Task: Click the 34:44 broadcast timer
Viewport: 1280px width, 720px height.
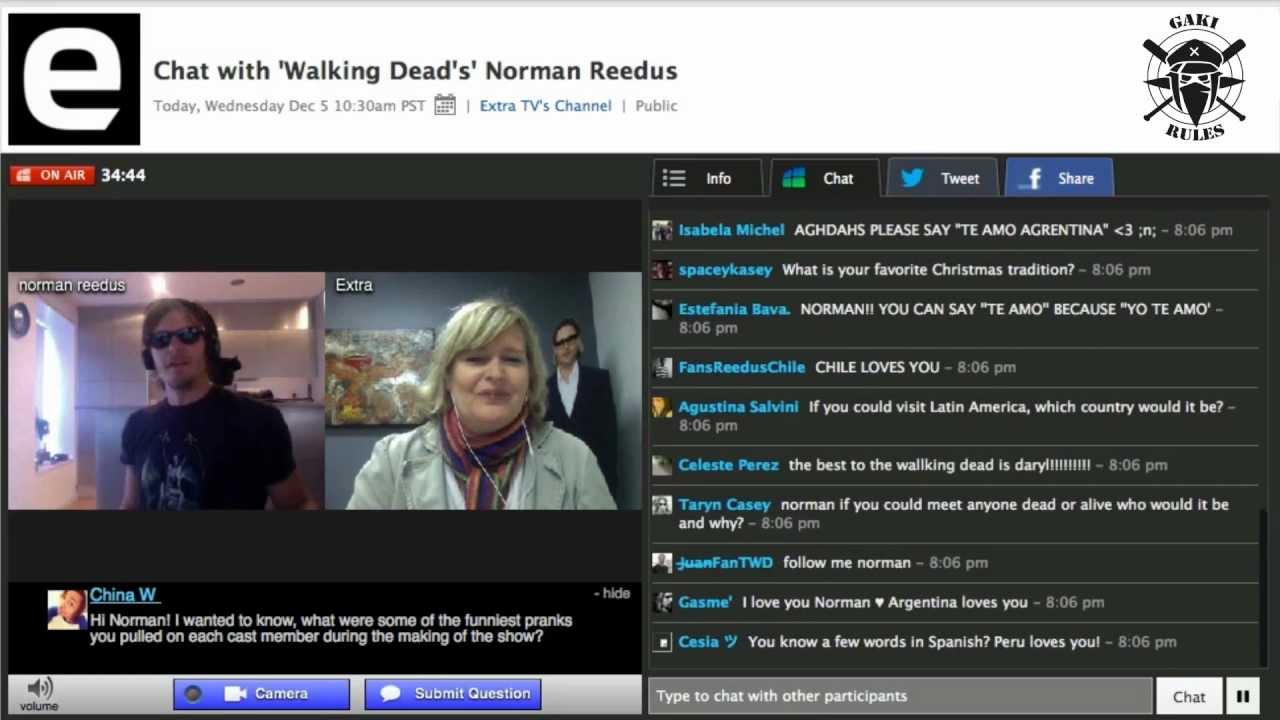Action: pyautogui.click(x=123, y=175)
